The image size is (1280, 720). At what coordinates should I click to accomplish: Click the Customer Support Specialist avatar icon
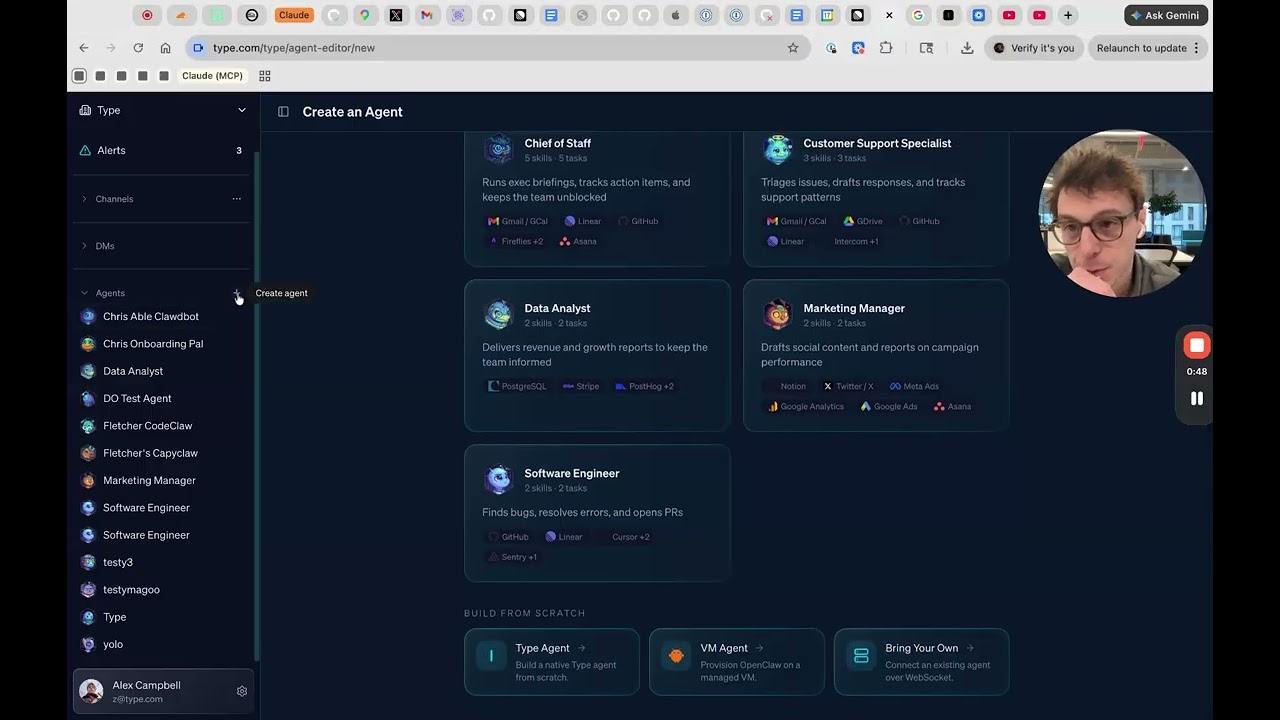(777, 149)
